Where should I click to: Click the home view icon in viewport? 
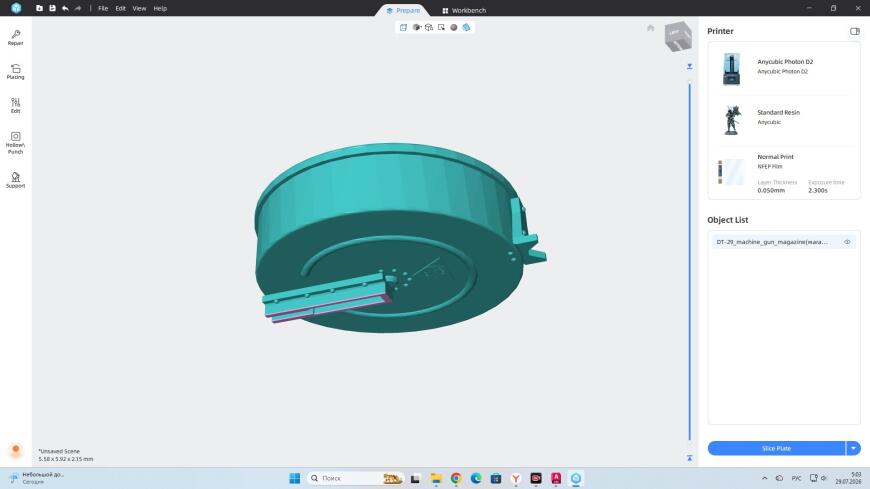[x=650, y=28]
